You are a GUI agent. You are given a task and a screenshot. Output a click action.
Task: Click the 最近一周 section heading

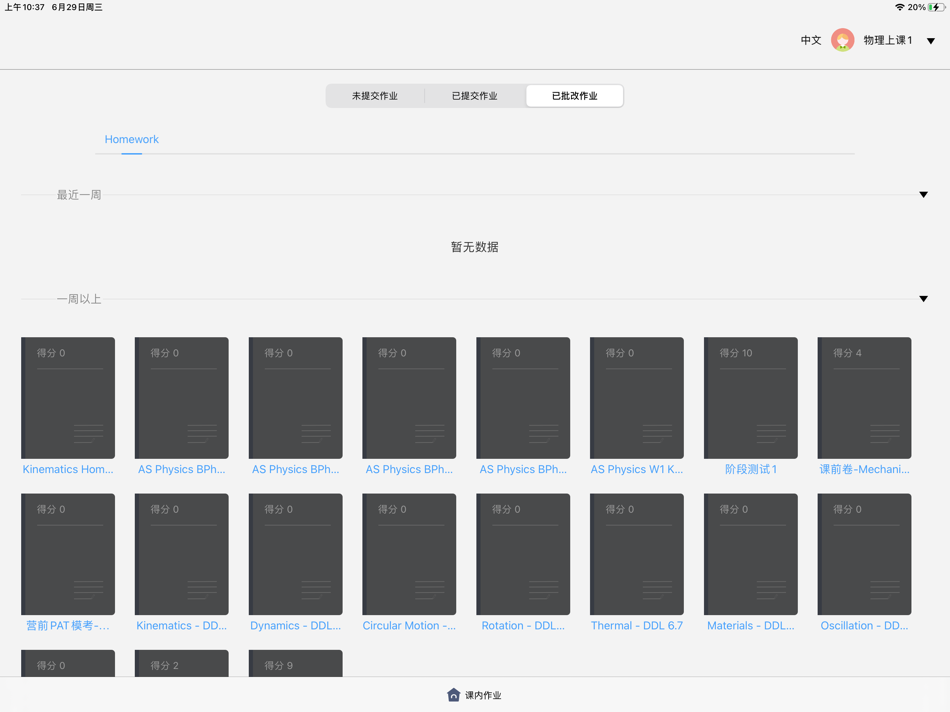(x=79, y=195)
